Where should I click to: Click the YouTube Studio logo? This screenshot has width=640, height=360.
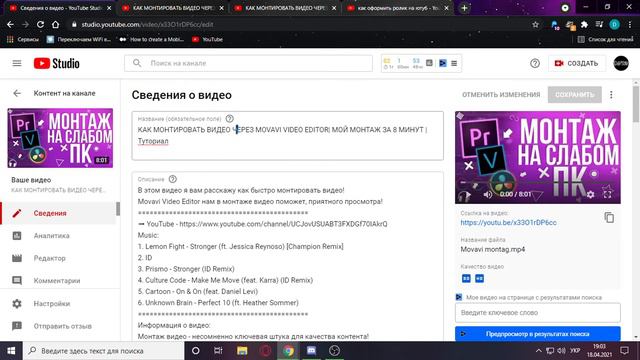(x=57, y=63)
